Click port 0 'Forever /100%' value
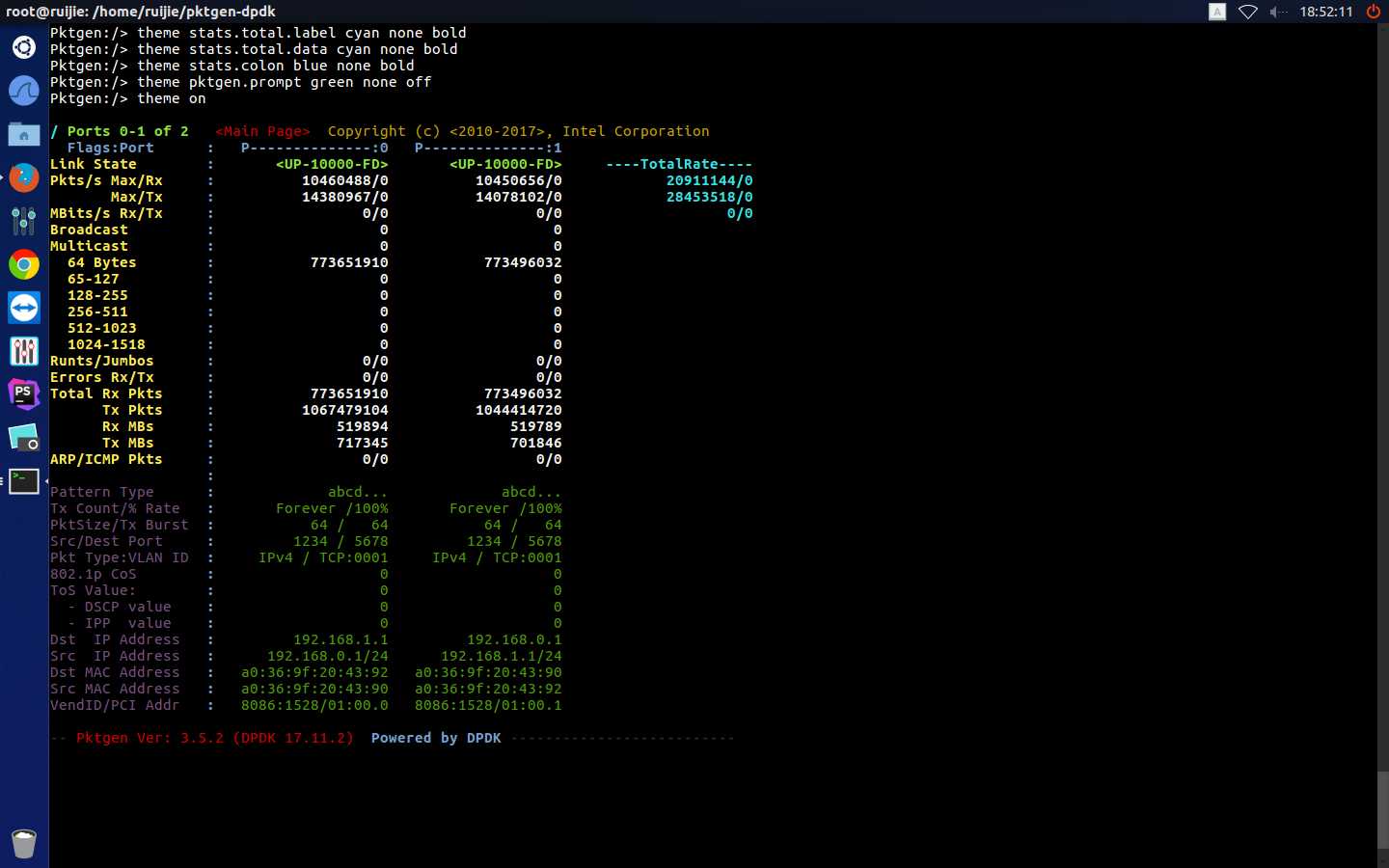 332,508
